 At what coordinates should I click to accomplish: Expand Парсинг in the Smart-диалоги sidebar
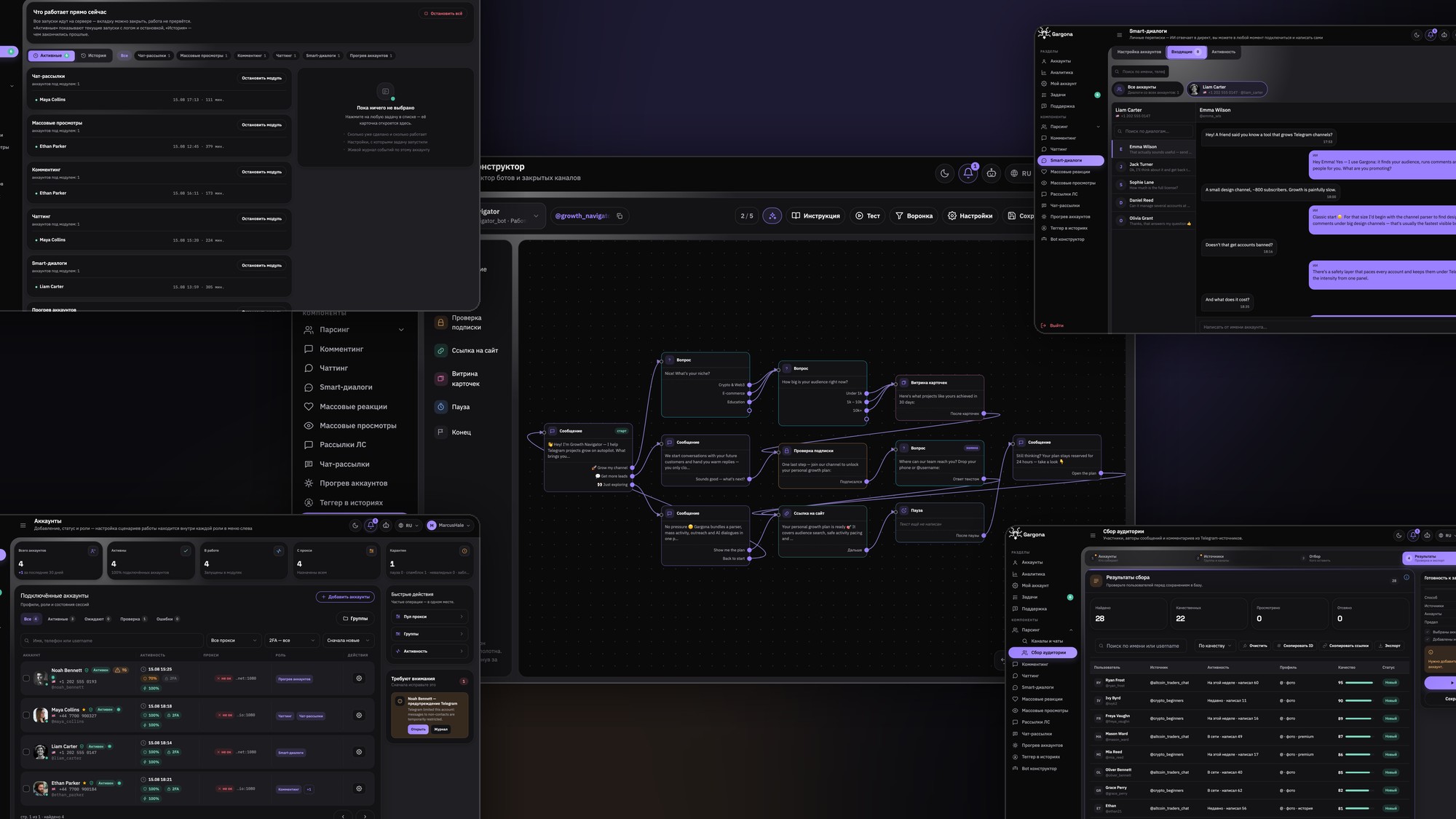click(x=1071, y=127)
